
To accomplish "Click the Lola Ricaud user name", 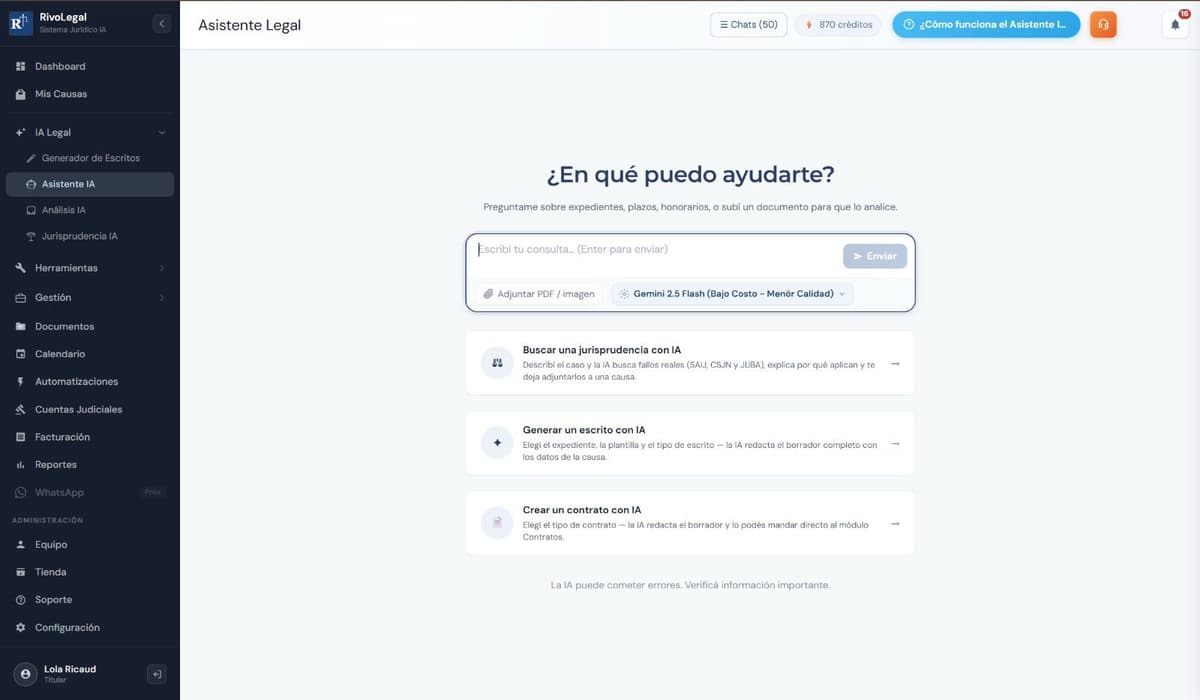I will 70,669.
